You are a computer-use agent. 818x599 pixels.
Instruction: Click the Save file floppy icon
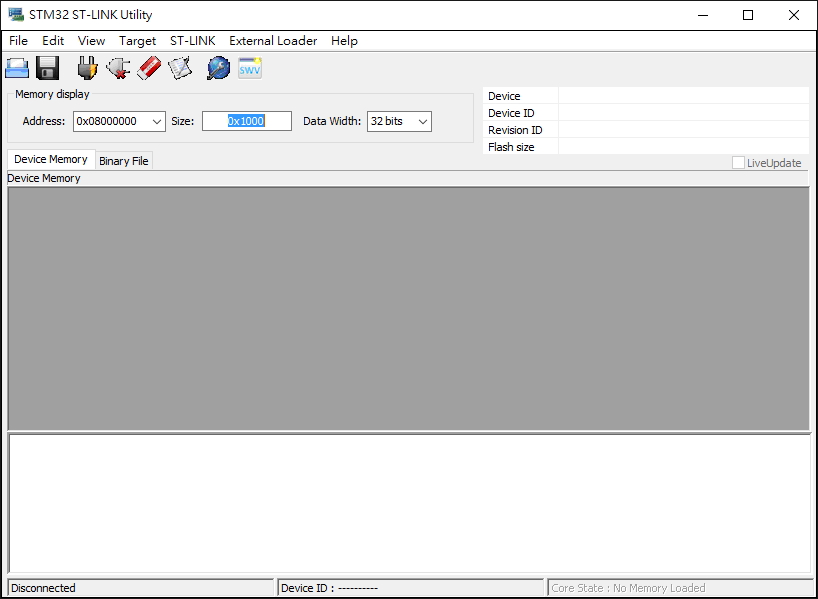(x=47, y=68)
